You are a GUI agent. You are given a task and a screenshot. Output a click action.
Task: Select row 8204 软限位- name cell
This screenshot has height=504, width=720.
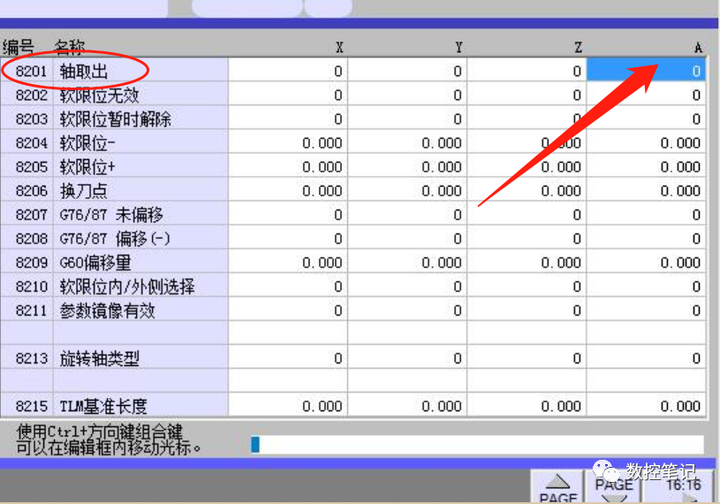tap(141, 143)
